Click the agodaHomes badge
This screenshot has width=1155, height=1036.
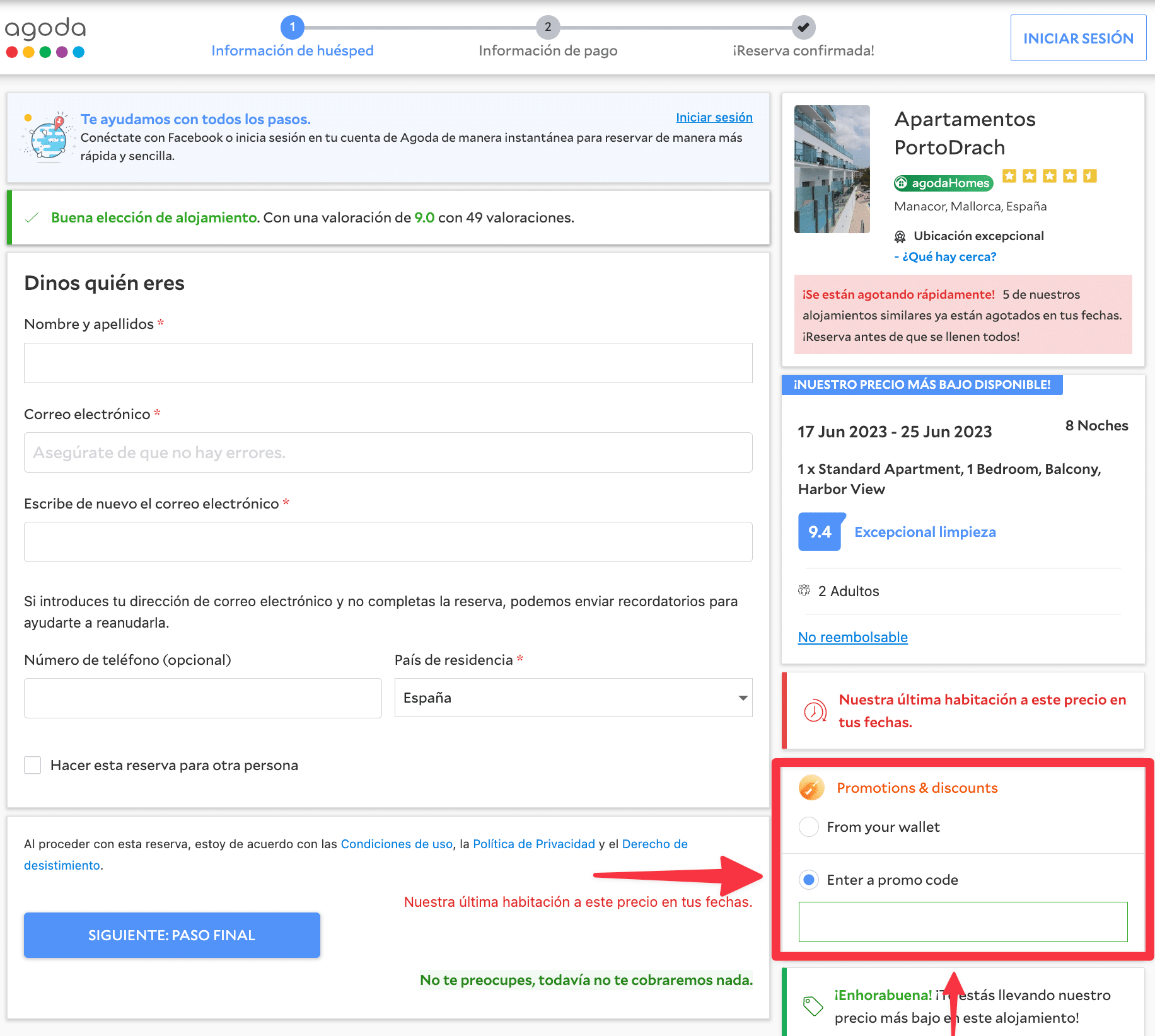pyautogui.click(x=943, y=183)
